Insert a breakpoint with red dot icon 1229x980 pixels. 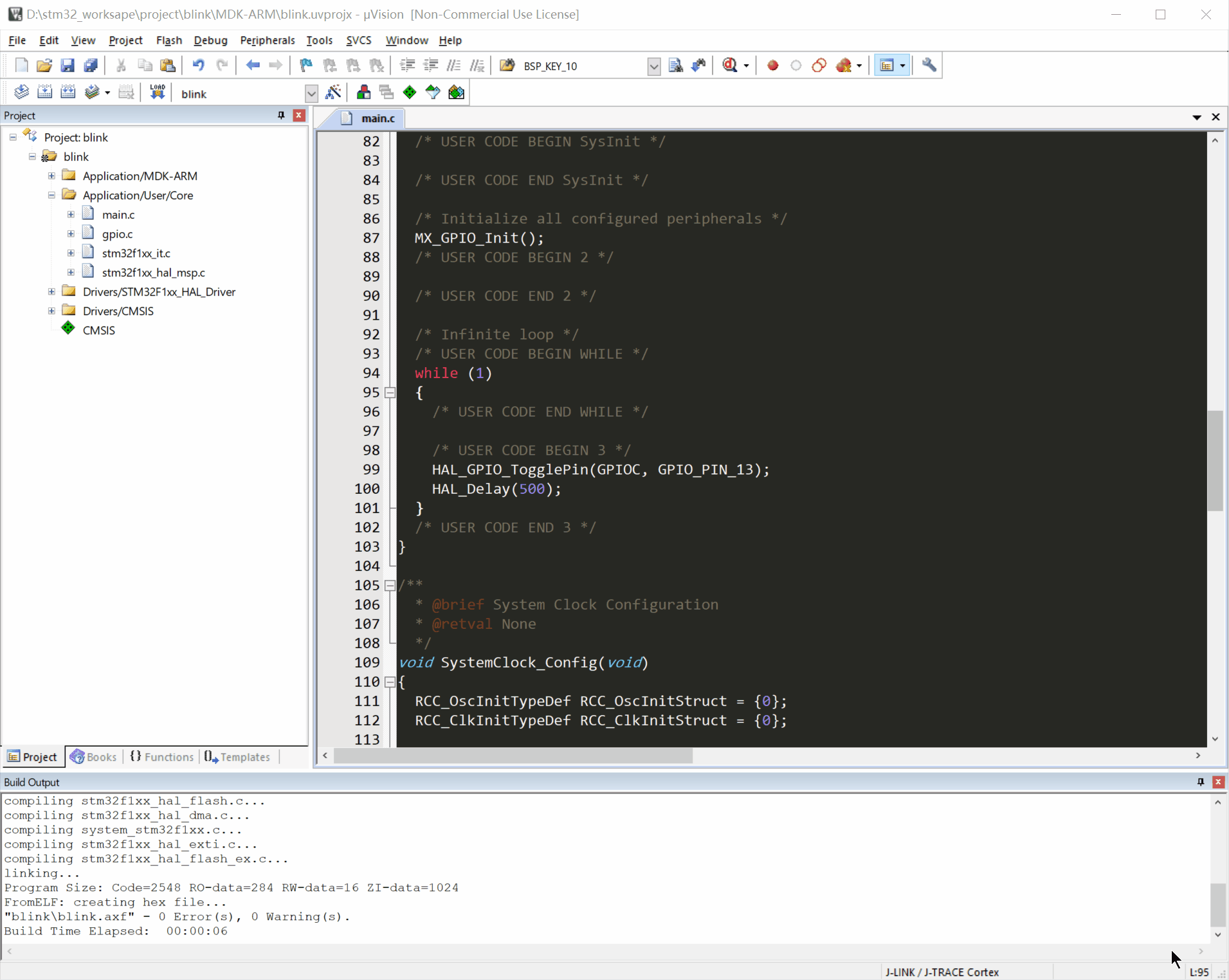[x=773, y=66]
